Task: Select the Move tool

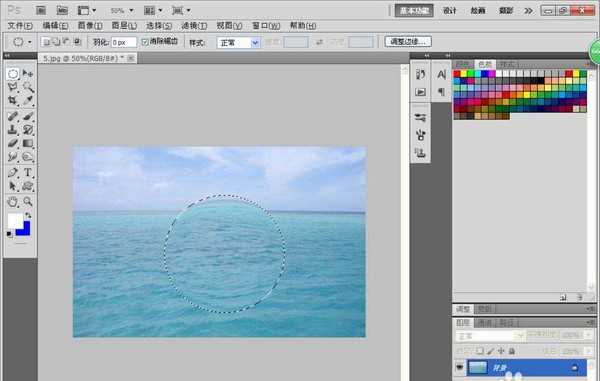Action: [x=28, y=73]
